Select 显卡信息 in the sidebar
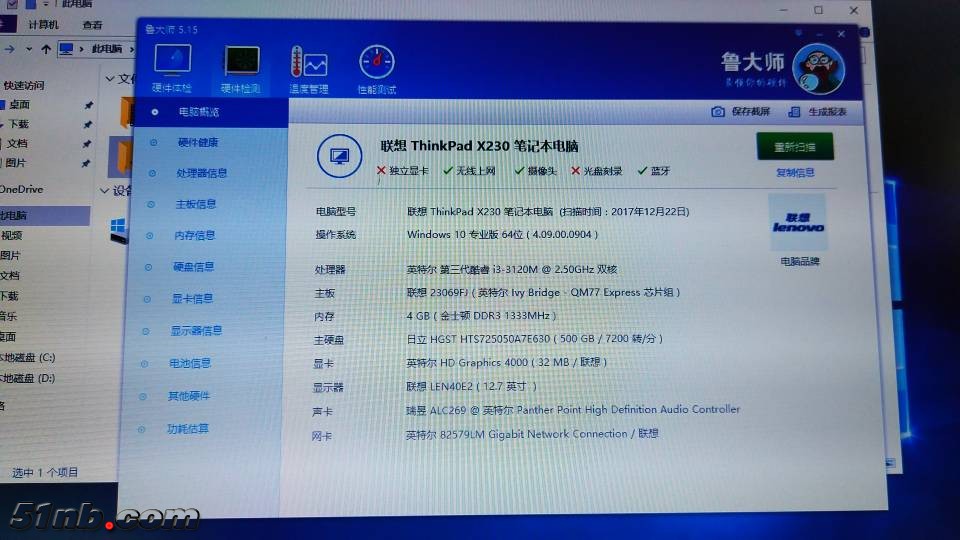This screenshot has height=540, width=960. pyautogui.click(x=192, y=299)
